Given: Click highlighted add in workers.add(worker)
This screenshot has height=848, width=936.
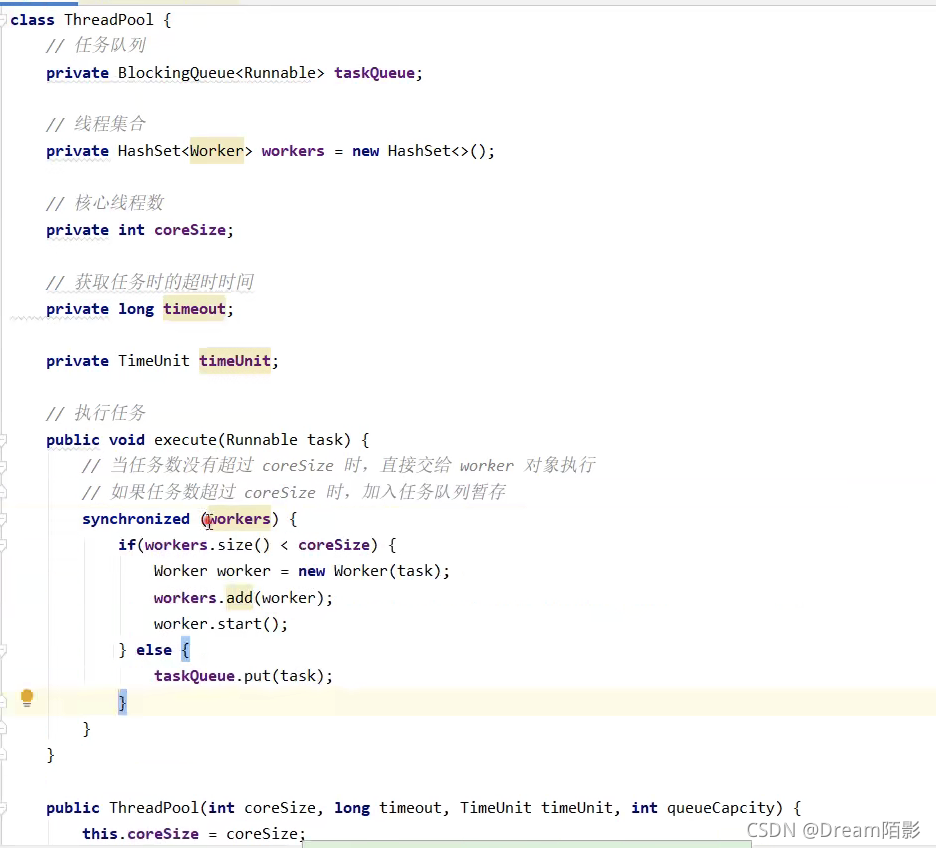Looking at the screenshot, I should pos(239,598).
